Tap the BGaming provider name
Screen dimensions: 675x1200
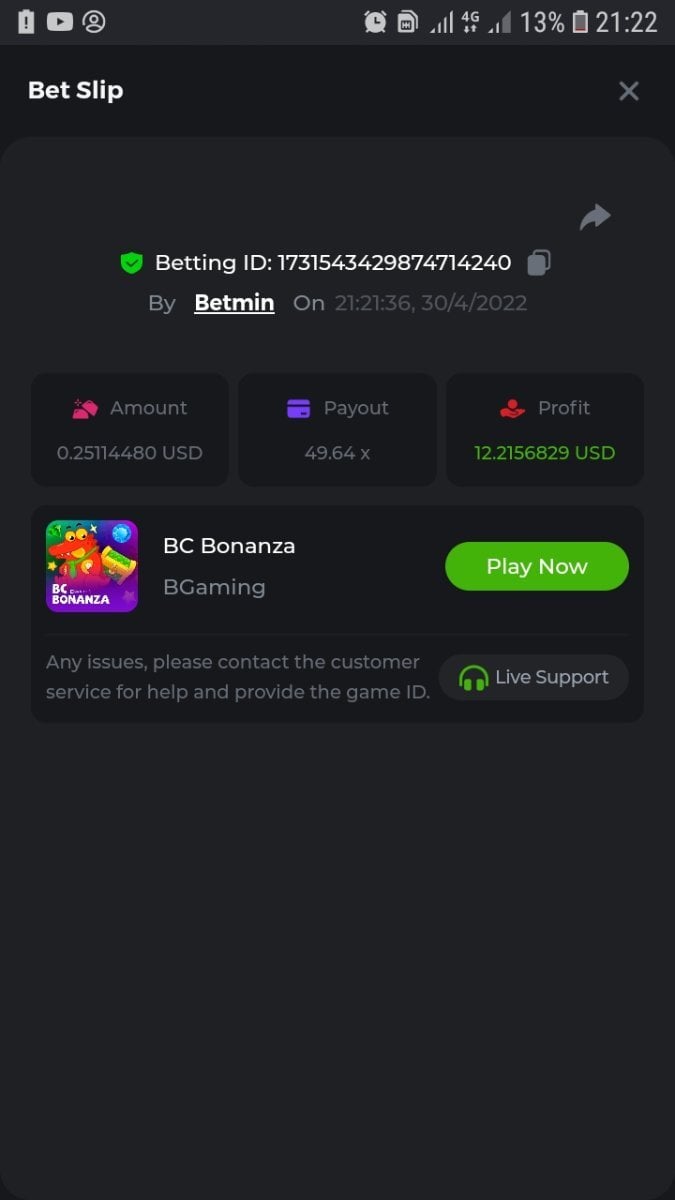(x=214, y=587)
